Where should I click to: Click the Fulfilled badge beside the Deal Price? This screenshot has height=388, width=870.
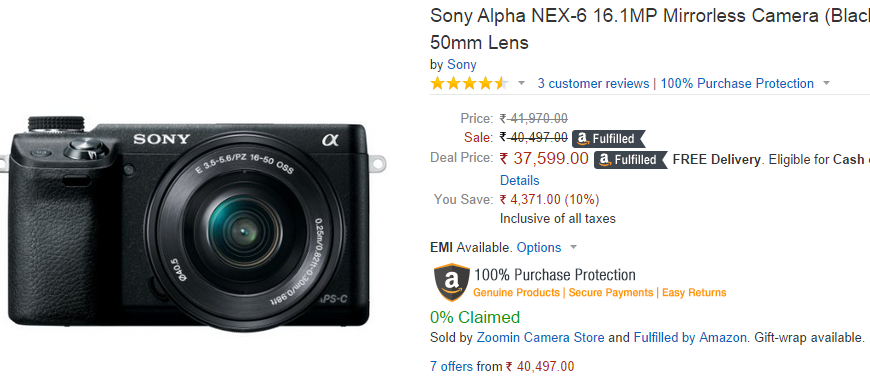tap(631, 160)
